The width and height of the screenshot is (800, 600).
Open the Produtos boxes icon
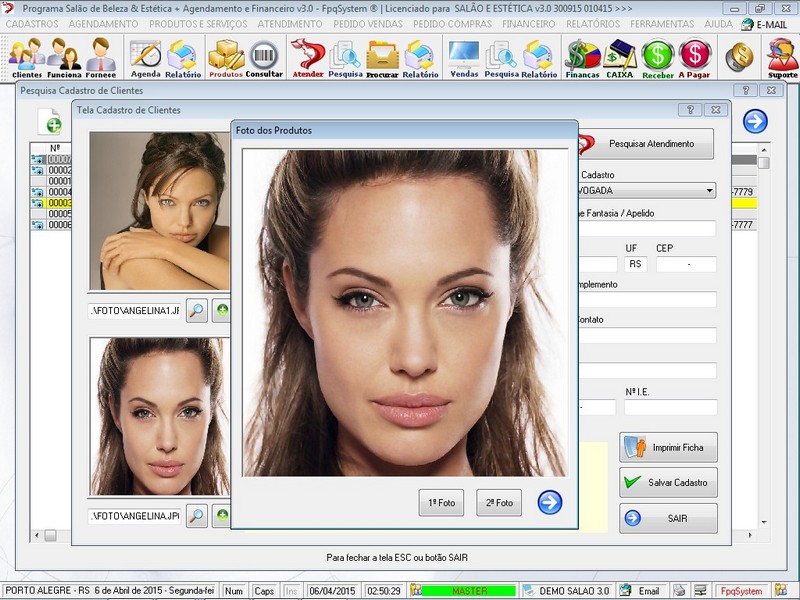(226, 58)
